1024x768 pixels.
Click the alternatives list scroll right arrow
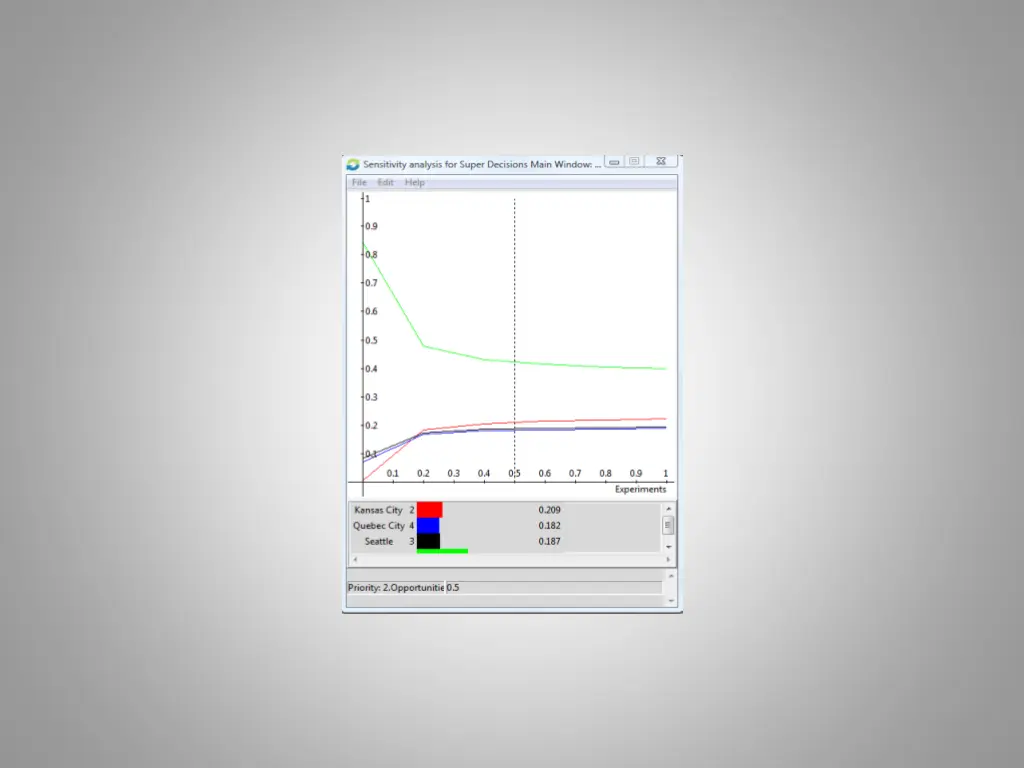(x=668, y=559)
